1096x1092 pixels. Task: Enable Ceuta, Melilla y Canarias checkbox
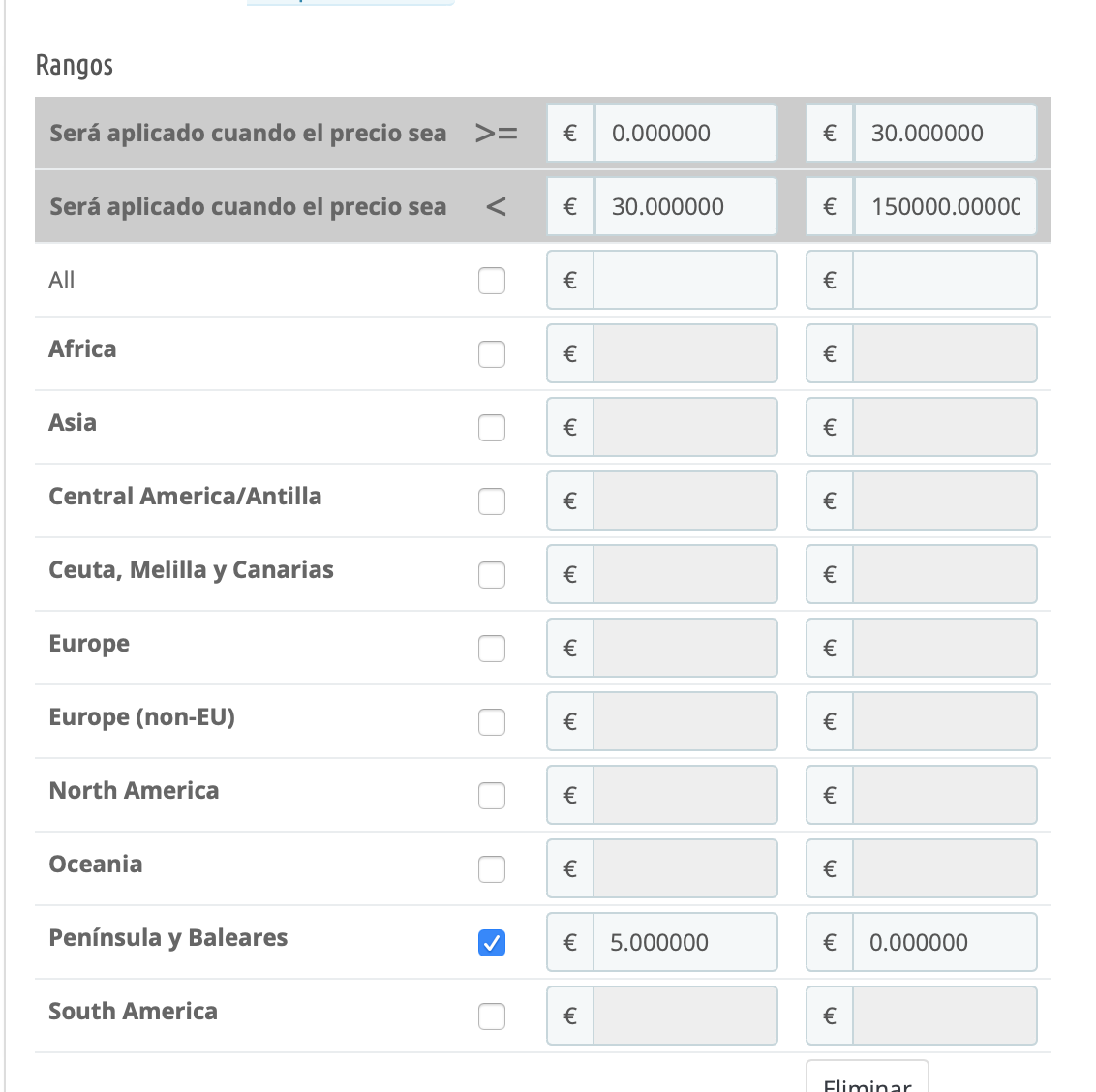(x=492, y=575)
